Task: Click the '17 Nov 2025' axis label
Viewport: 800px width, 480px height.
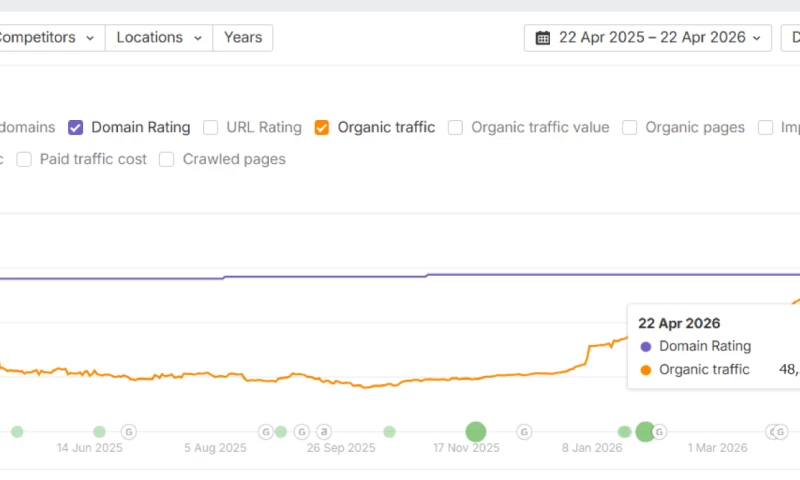Action: click(x=466, y=448)
